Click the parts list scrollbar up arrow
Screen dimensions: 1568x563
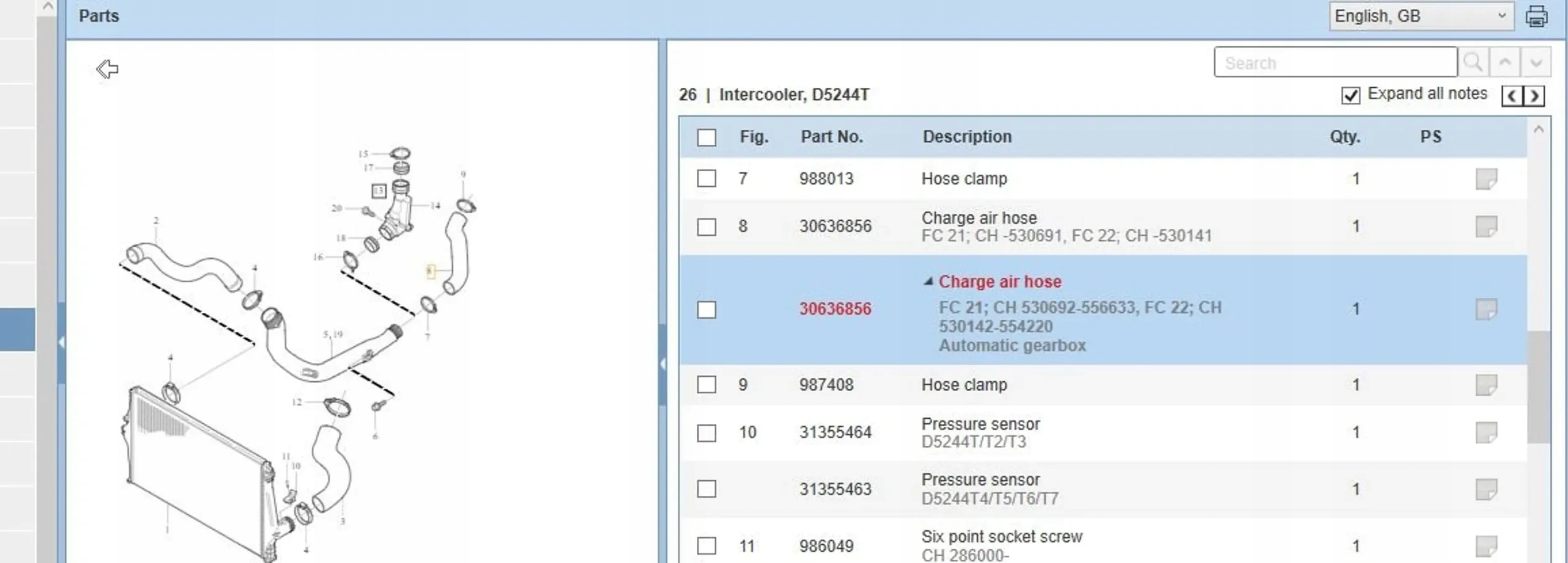pyautogui.click(x=1539, y=130)
